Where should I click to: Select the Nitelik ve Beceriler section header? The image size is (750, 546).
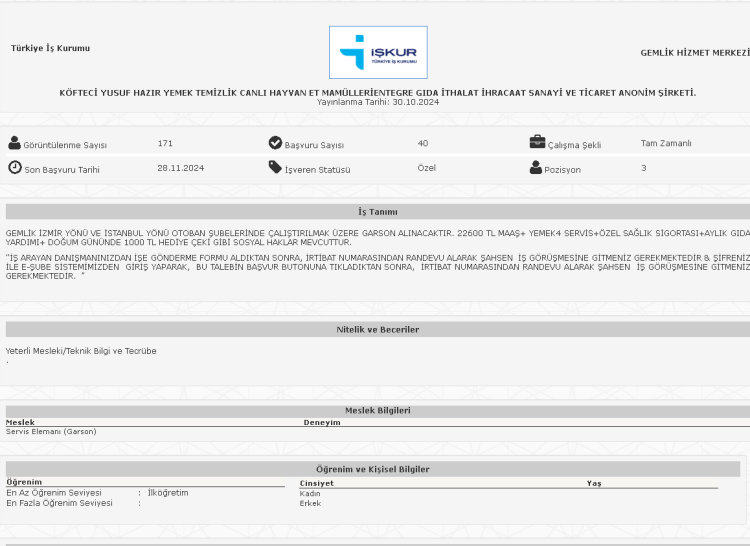pos(377,329)
